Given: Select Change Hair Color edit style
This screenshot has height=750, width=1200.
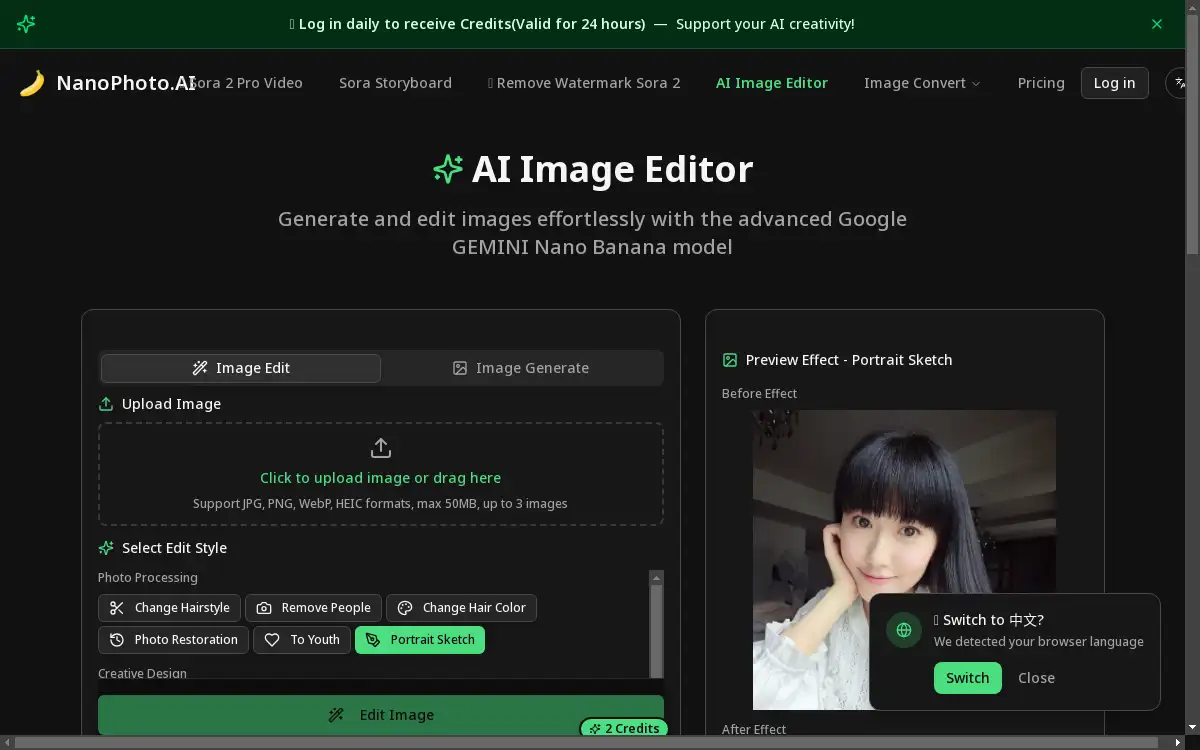Looking at the screenshot, I should [461, 608].
